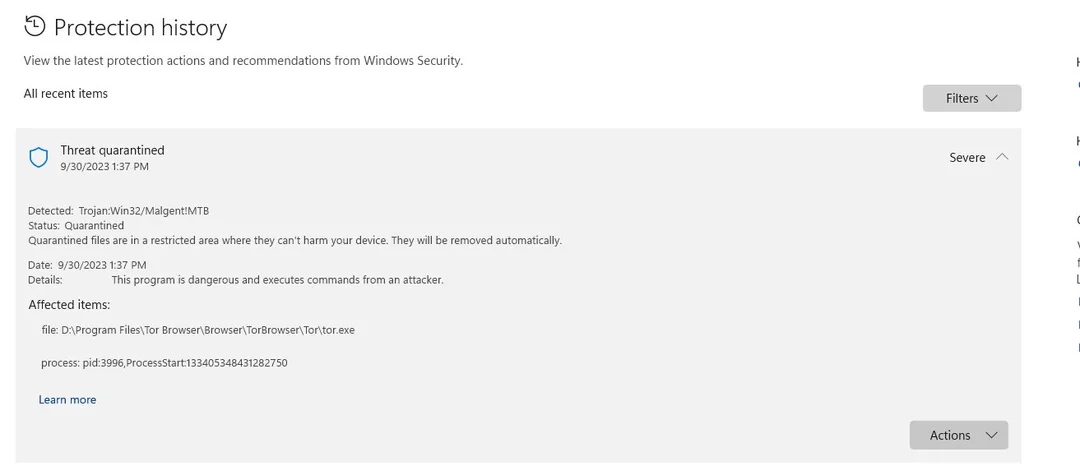The image size is (1080, 475).
Task: Click the Status: Quarantined line
Action: (x=76, y=226)
